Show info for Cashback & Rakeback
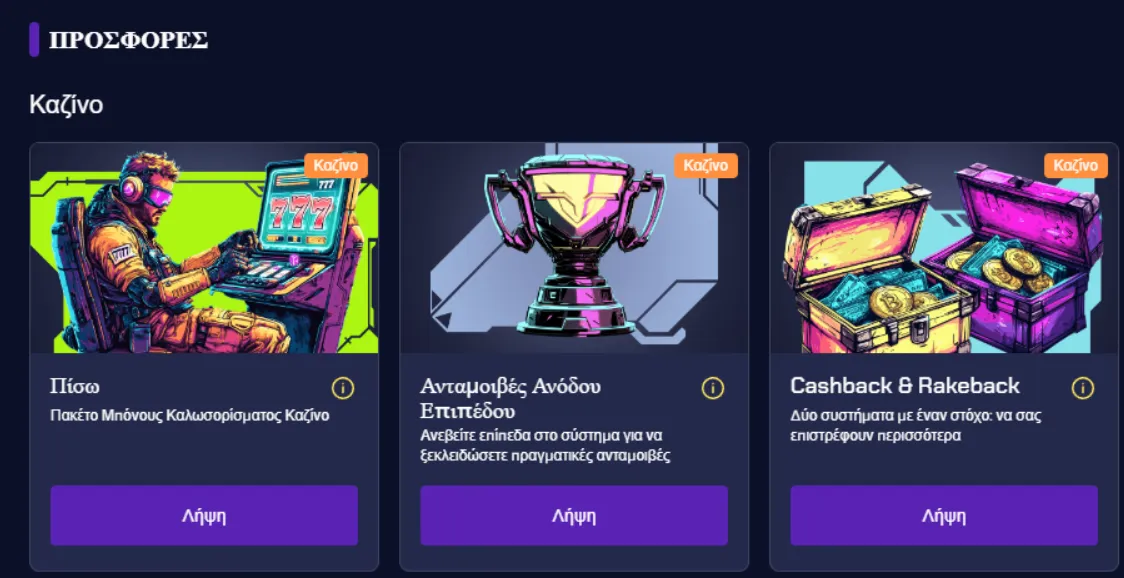1124x578 pixels. (x=1082, y=388)
